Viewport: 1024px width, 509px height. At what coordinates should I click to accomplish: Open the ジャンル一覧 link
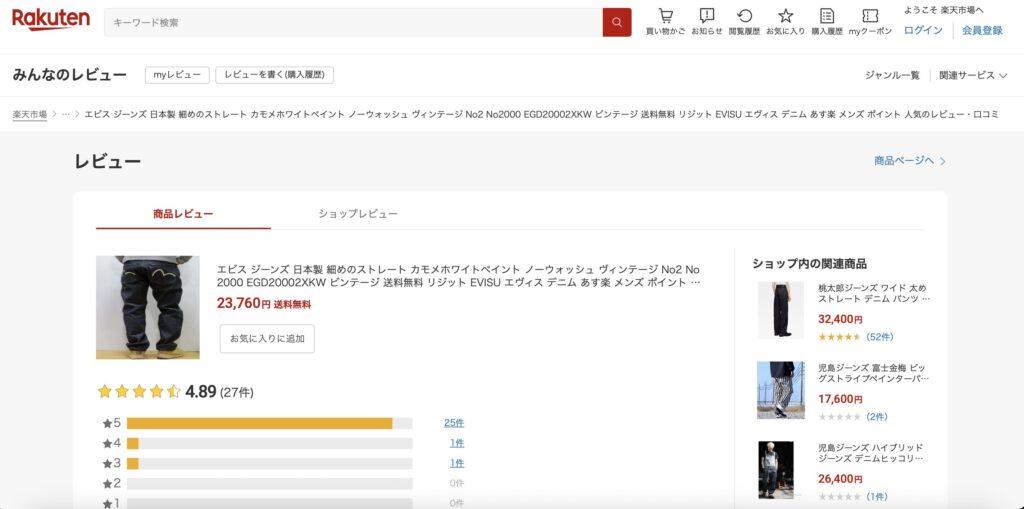[x=892, y=75]
